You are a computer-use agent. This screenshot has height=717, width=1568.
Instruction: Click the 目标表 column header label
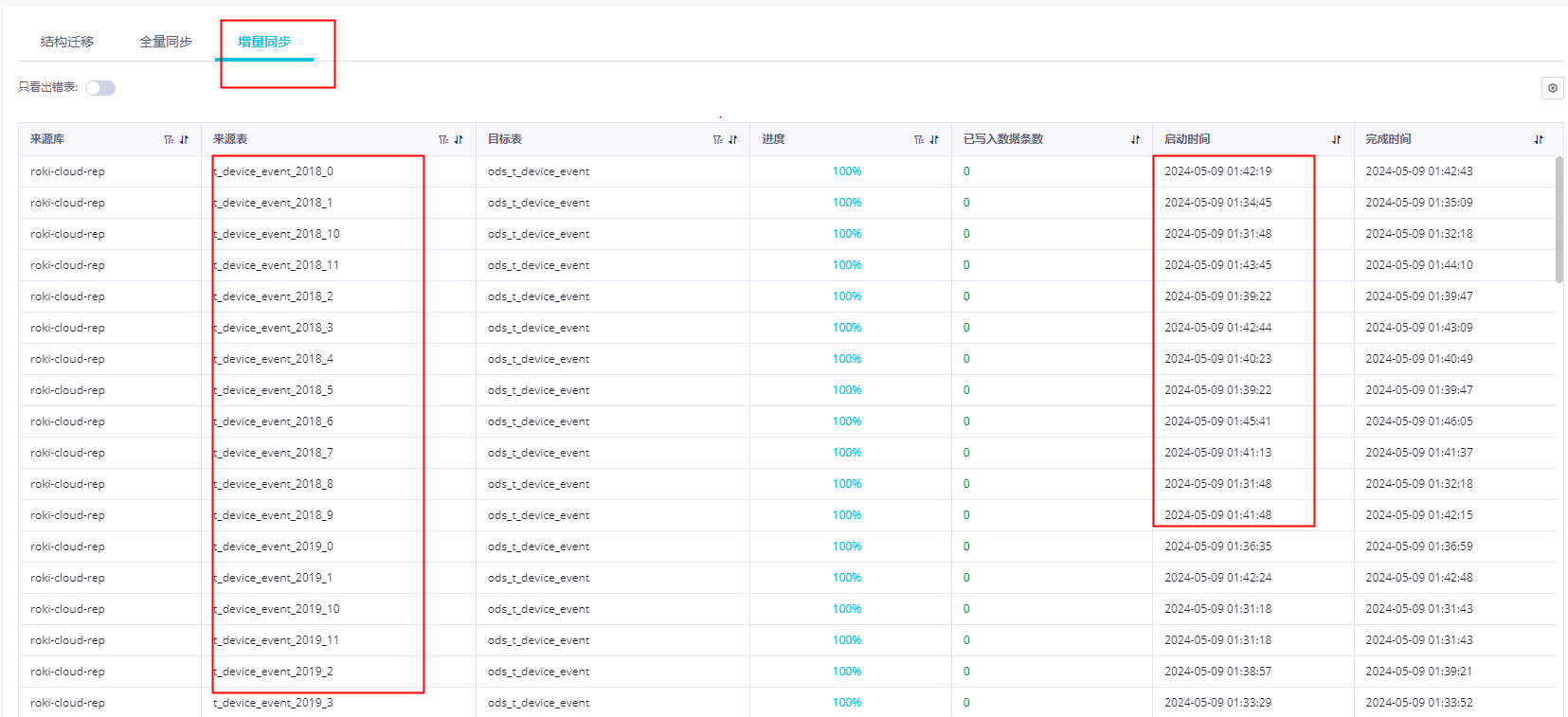point(505,139)
